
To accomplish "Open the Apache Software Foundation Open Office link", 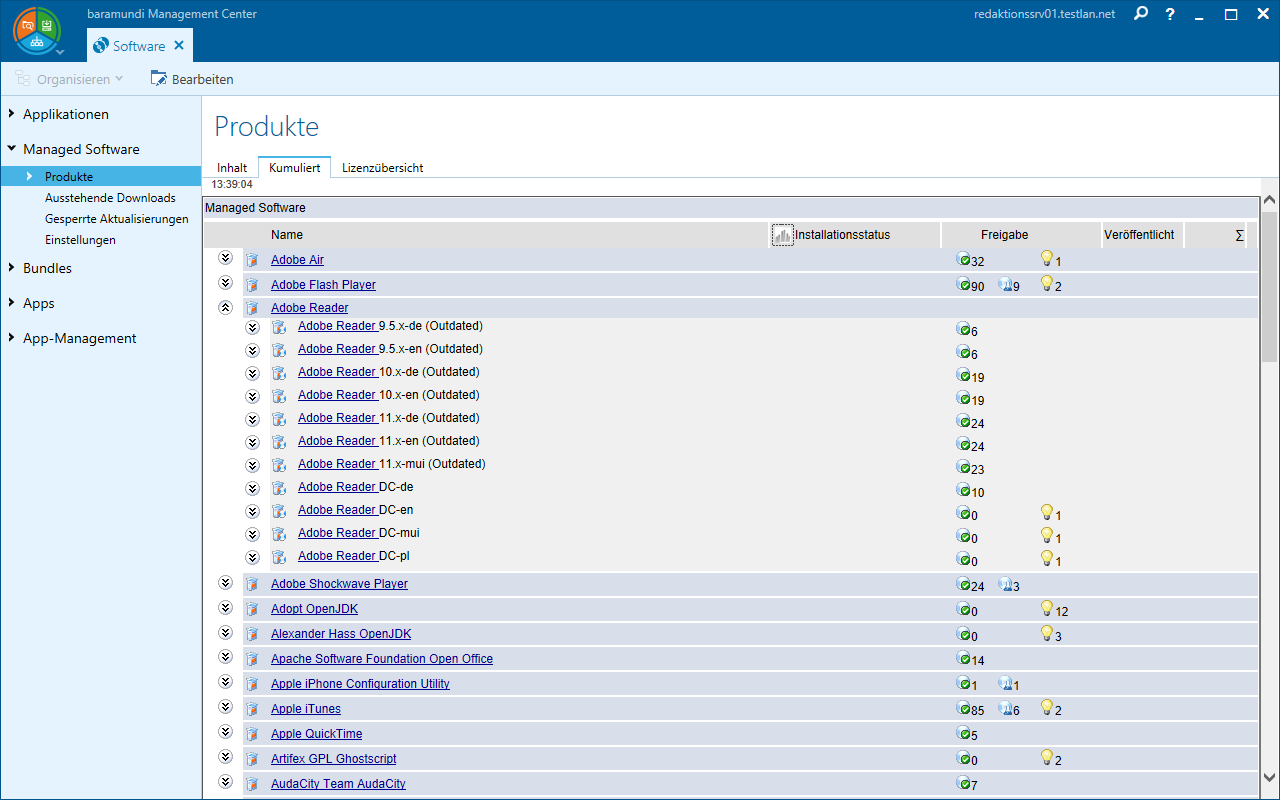I will click(x=381, y=659).
